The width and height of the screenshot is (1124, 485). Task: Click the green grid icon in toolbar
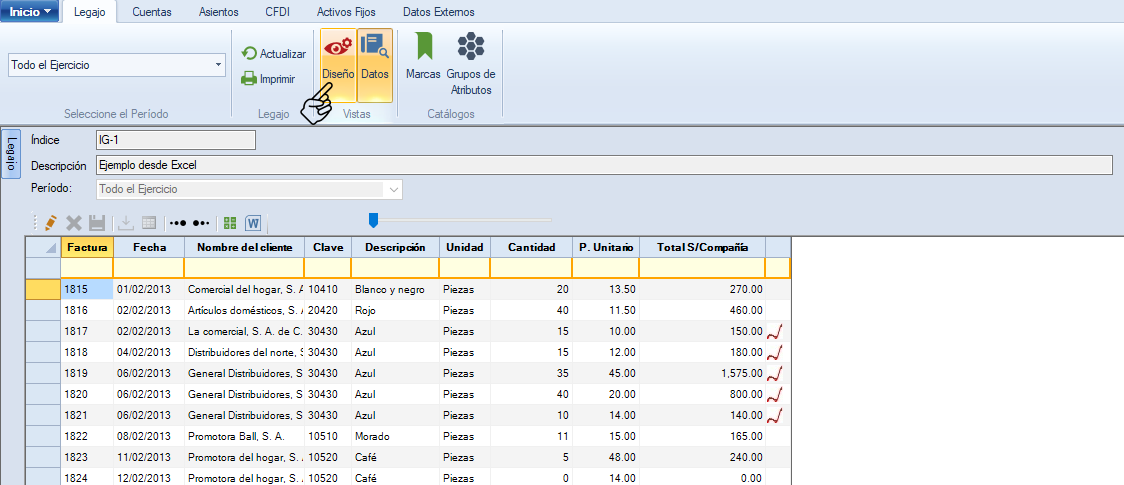click(230, 223)
